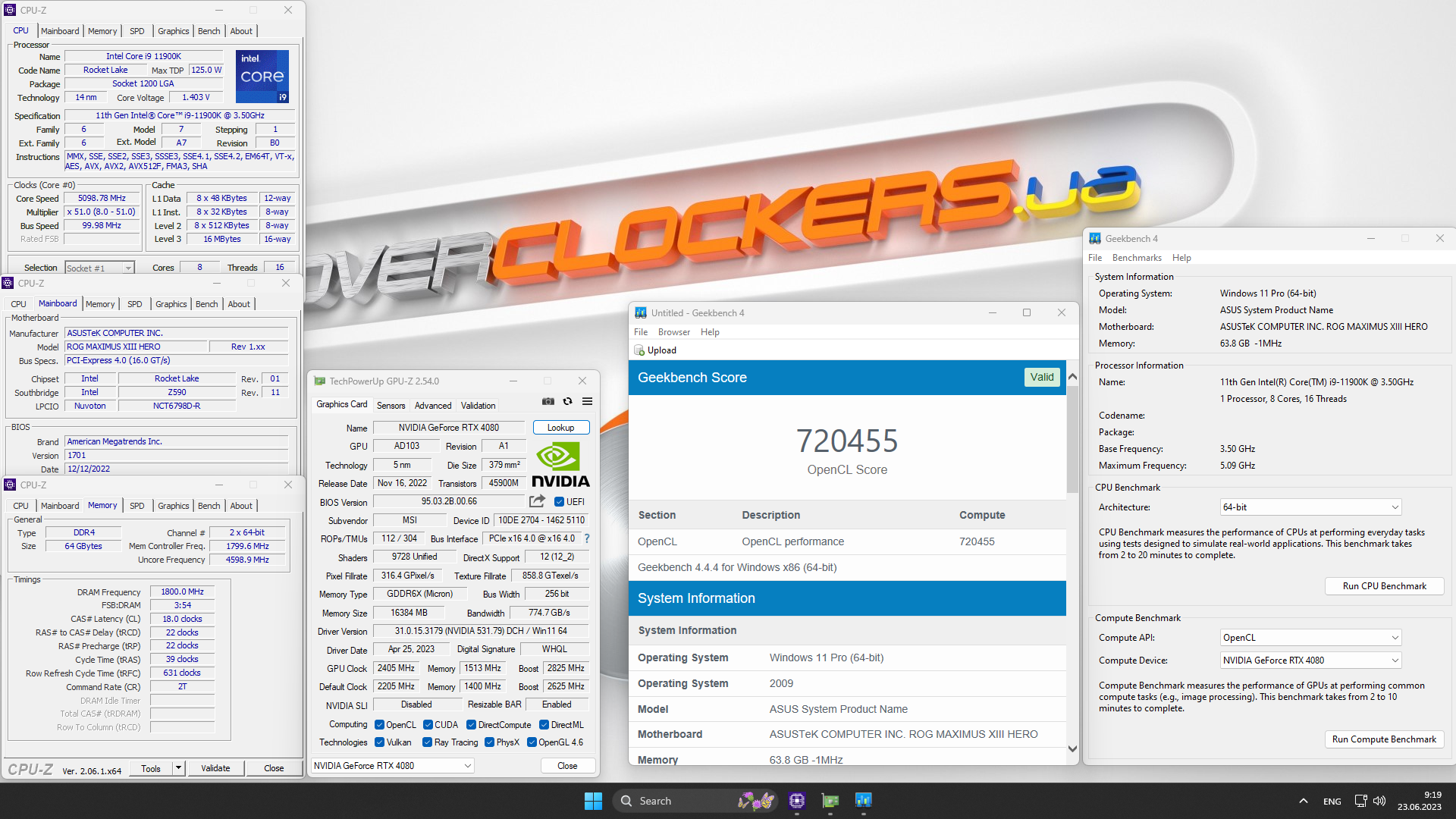This screenshot has height=819, width=1456.
Task: Open Compute Device dropdown
Action: tap(1310, 661)
